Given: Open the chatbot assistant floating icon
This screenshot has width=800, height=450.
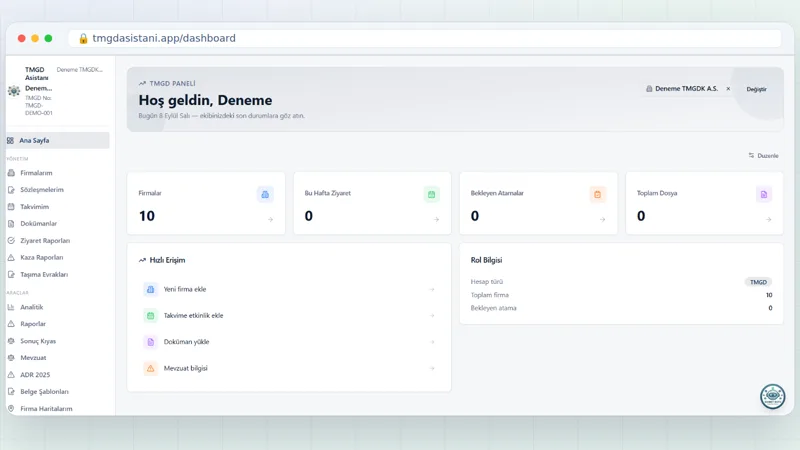Looking at the screenshot, I should (772, 396).
